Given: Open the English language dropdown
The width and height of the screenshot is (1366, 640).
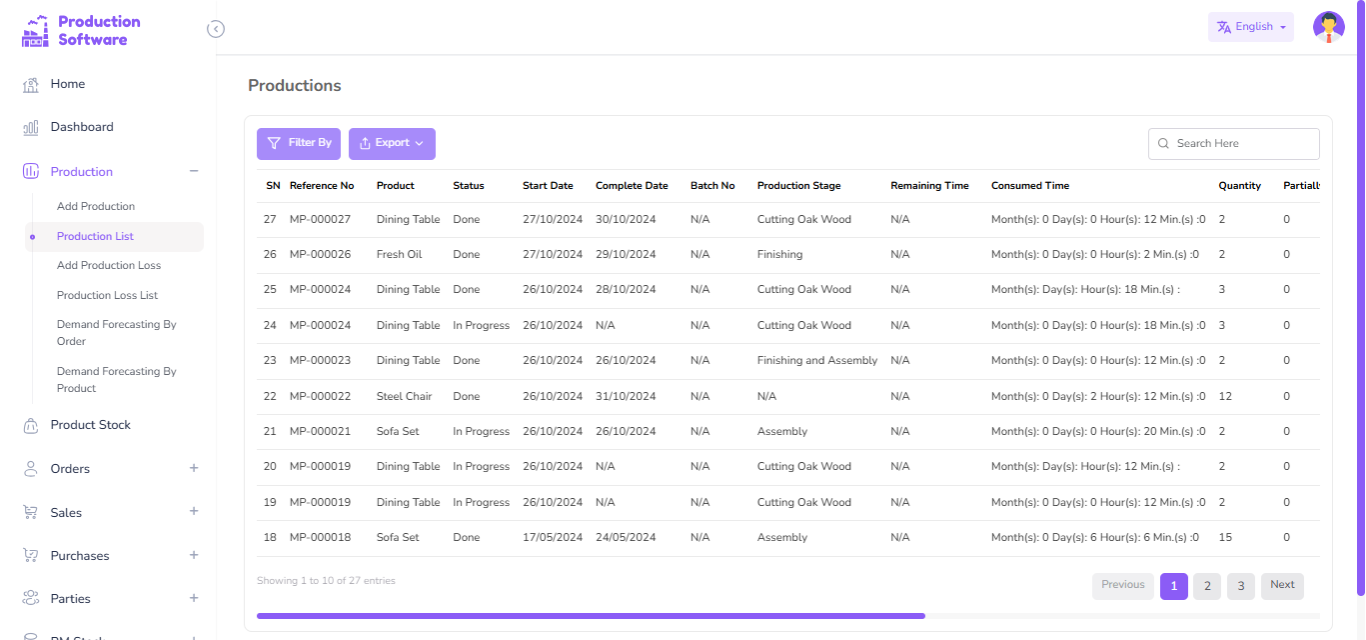Looking at the screenshot, I should [1250, 27].
